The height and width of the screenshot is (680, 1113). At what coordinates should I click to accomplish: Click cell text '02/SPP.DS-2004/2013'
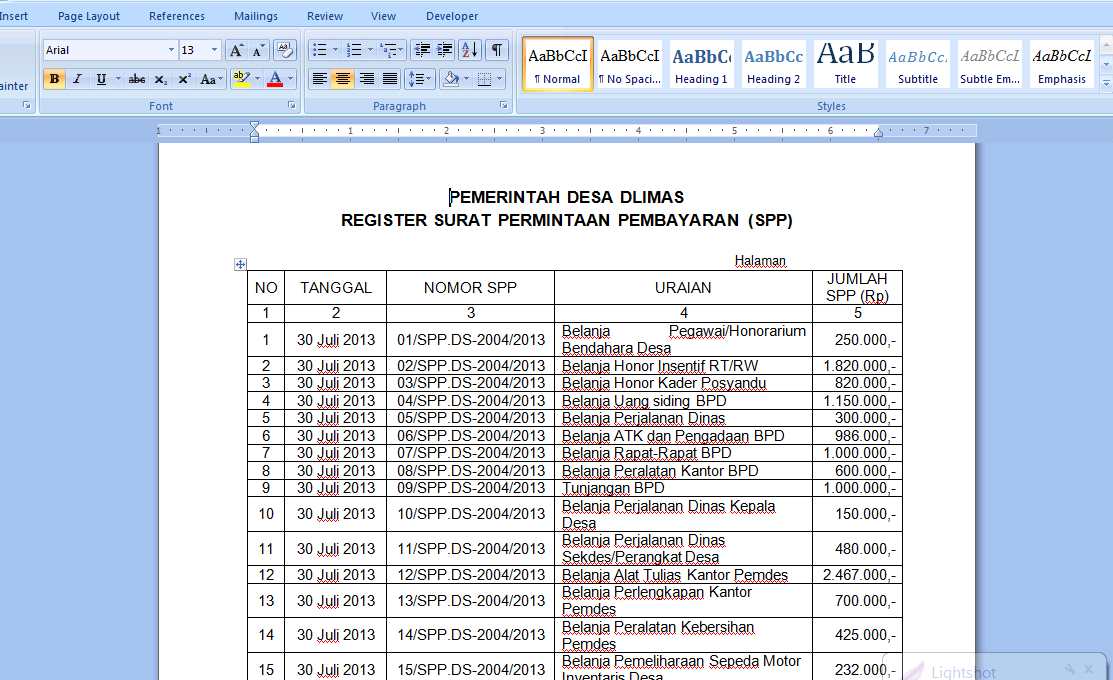coord(471,366)
